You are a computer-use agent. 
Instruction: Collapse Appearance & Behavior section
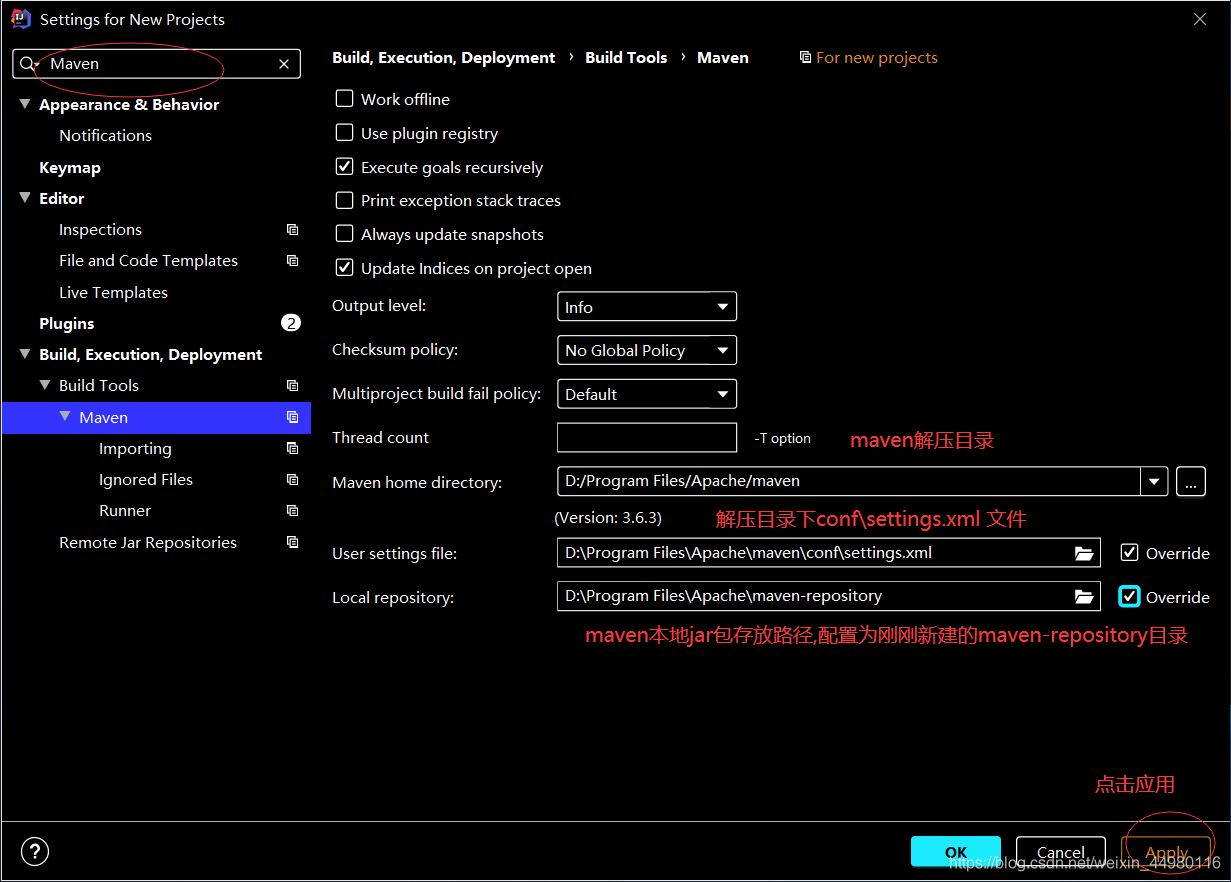click(25, 104)
